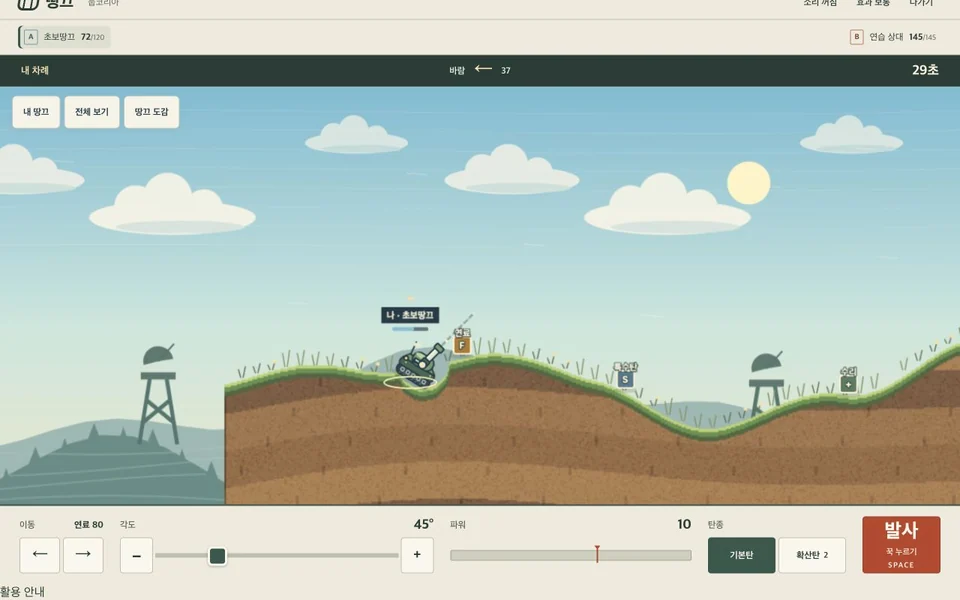Viewport: 960px width, 600px height.
Task: Click the power gauge bar
Action: pos(571,555)
